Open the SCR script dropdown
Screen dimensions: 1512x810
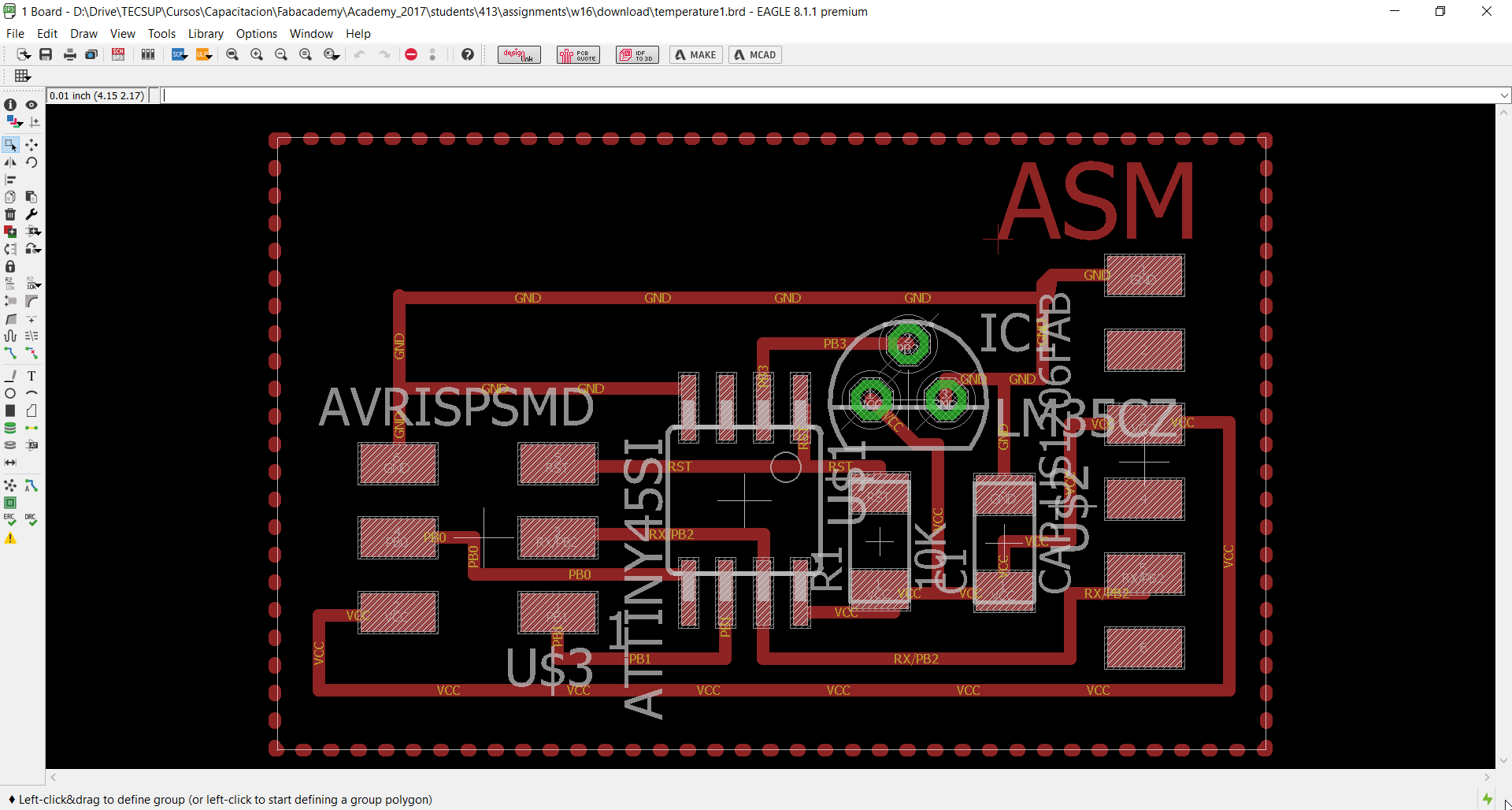(180, 54)
